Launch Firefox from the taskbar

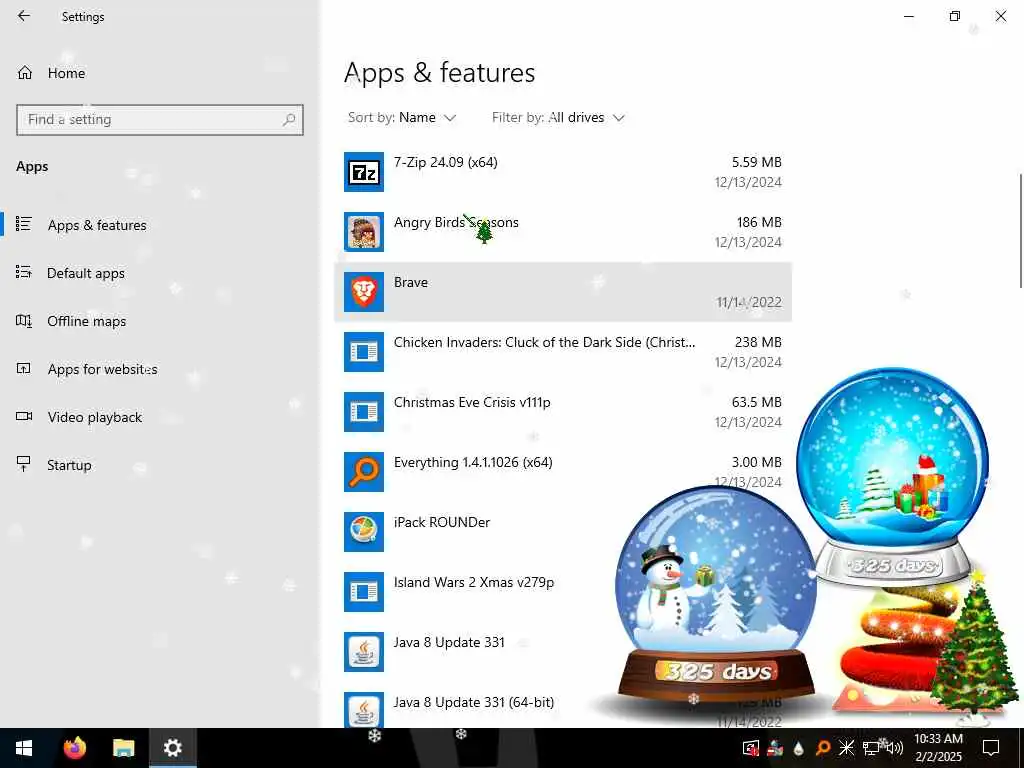74,748
